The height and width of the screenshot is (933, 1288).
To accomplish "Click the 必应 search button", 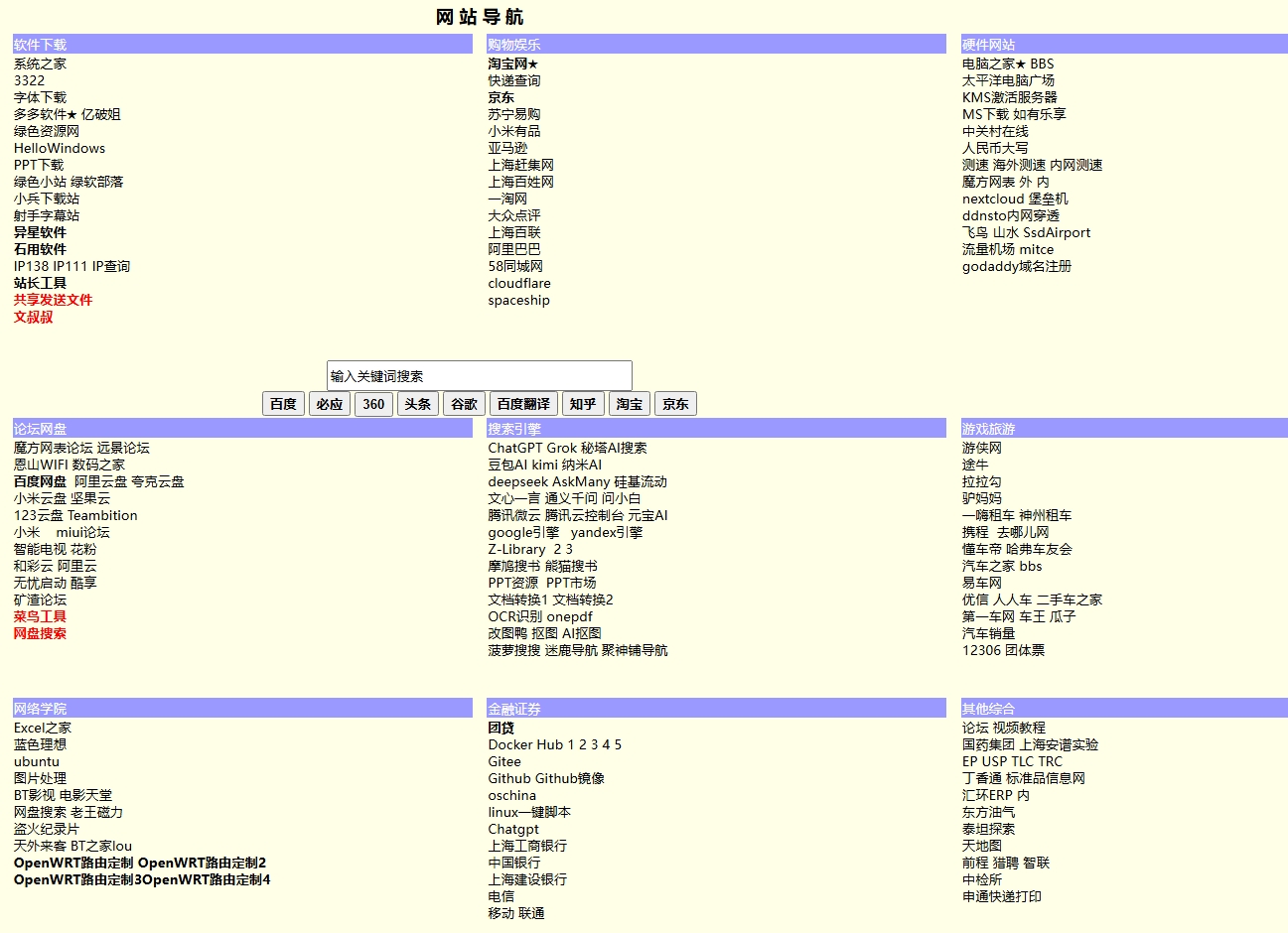I will tap(329, 403).
